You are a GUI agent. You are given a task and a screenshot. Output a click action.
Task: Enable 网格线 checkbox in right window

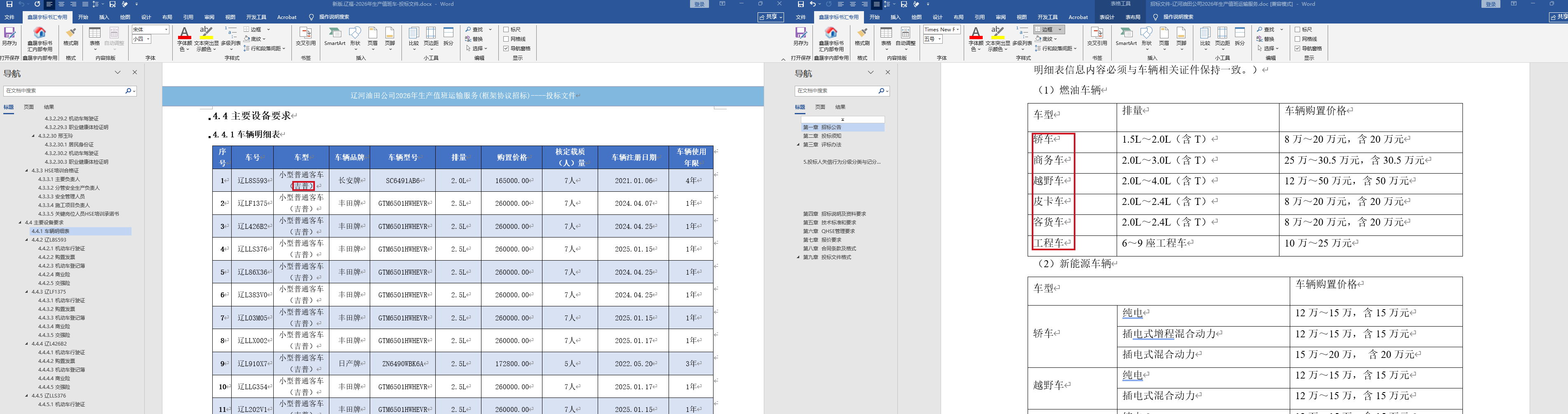(x=1297, y=39)
